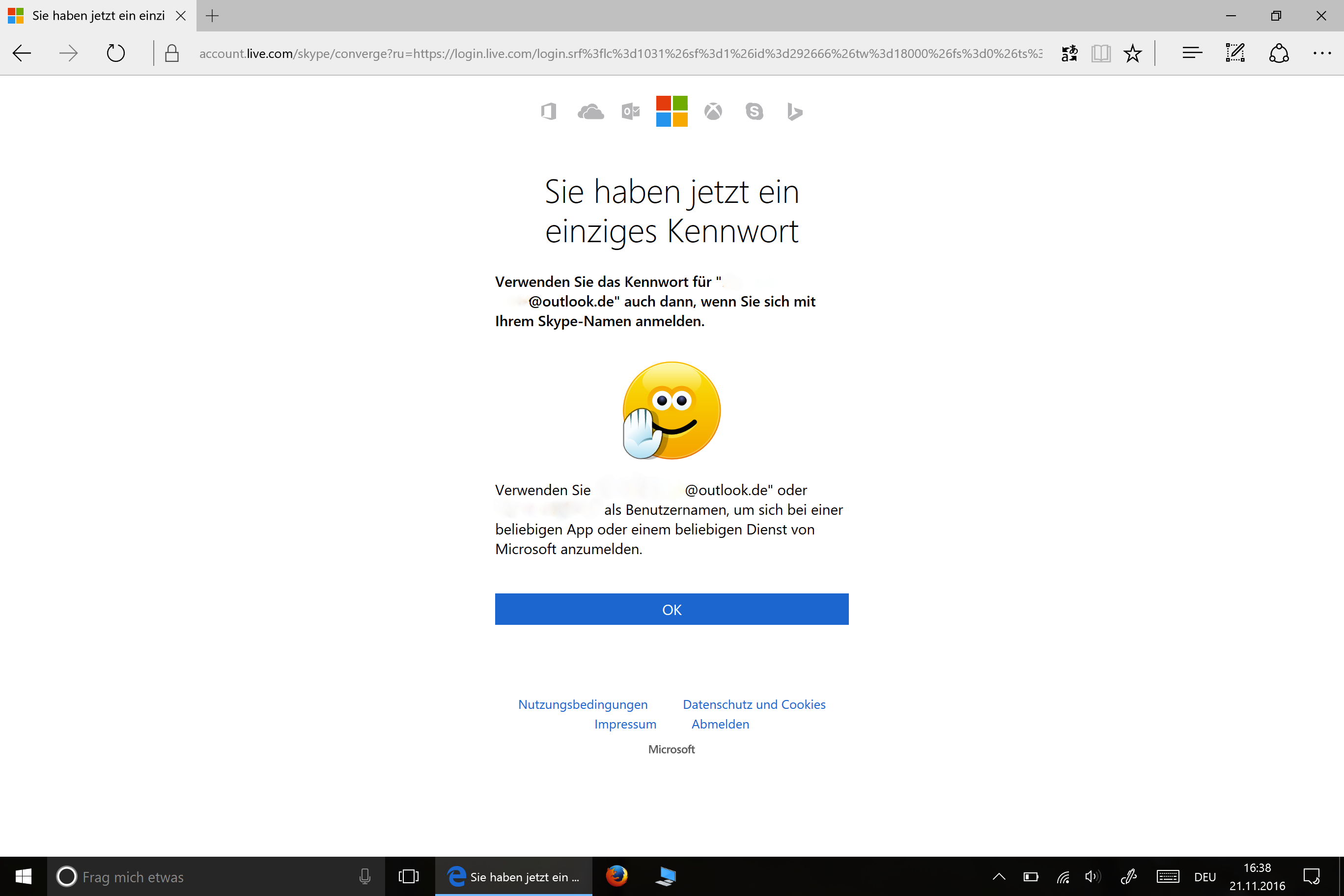Select the Skype icon in the header
Viewport: 1344px width, 896px height.
[755, 112]
